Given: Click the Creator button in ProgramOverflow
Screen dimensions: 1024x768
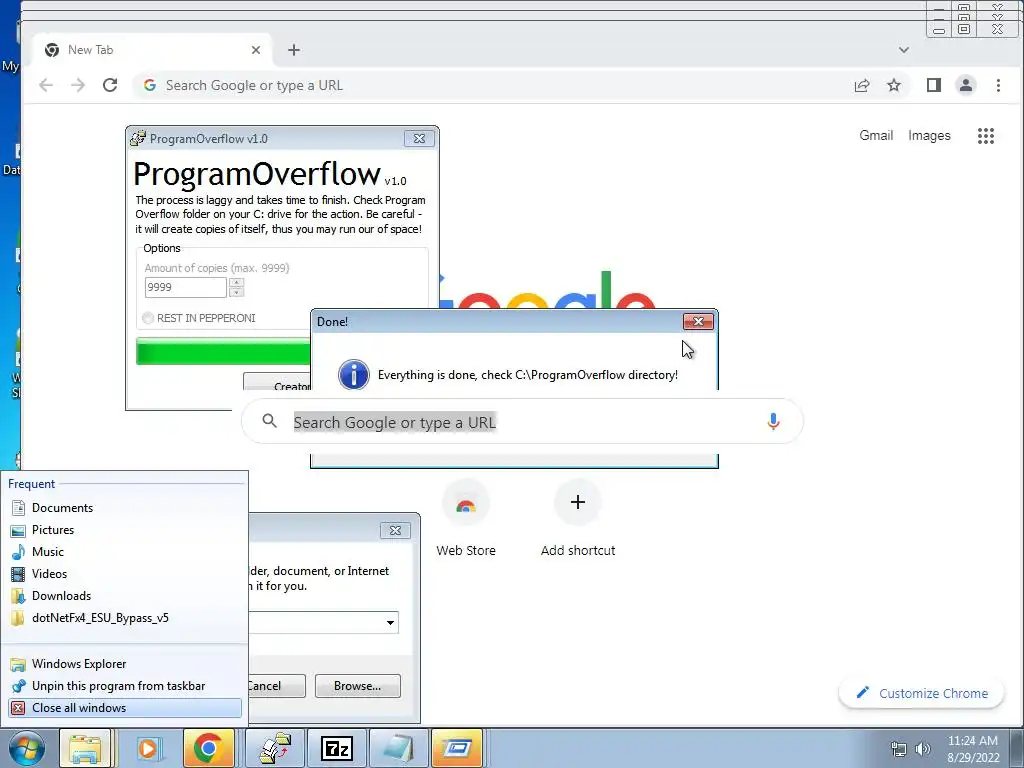Looking at the screenshot, I should pos(277,382).
